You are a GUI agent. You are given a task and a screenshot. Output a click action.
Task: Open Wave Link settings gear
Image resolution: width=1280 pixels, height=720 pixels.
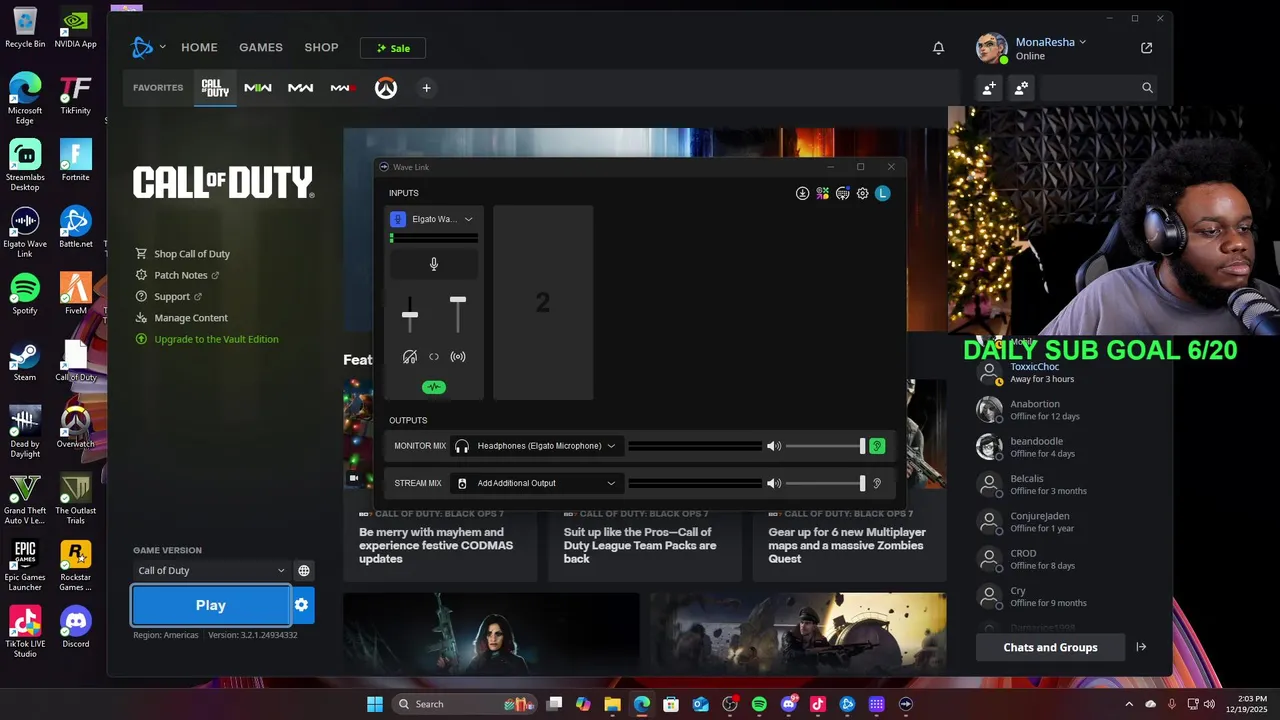pos(862,193)
